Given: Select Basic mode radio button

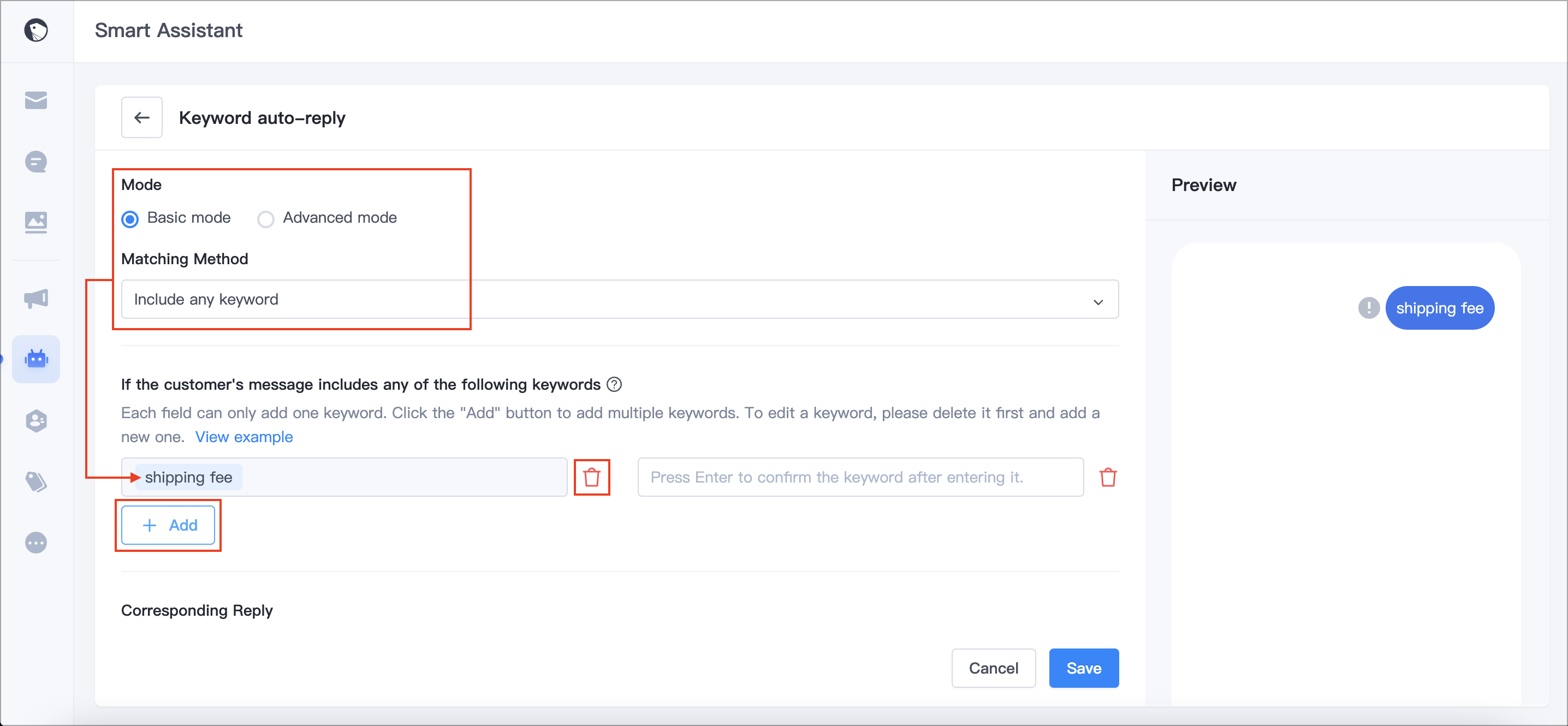Looking at the screenshot, I should tap(129, 218).
